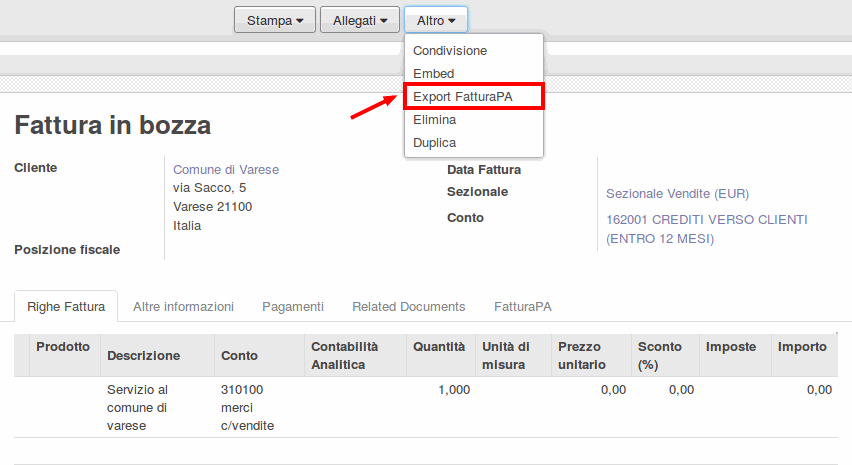The image size is (852, 465).
Task: Switch to the Righe Fattura tab
Action: [x=66, y=307]
